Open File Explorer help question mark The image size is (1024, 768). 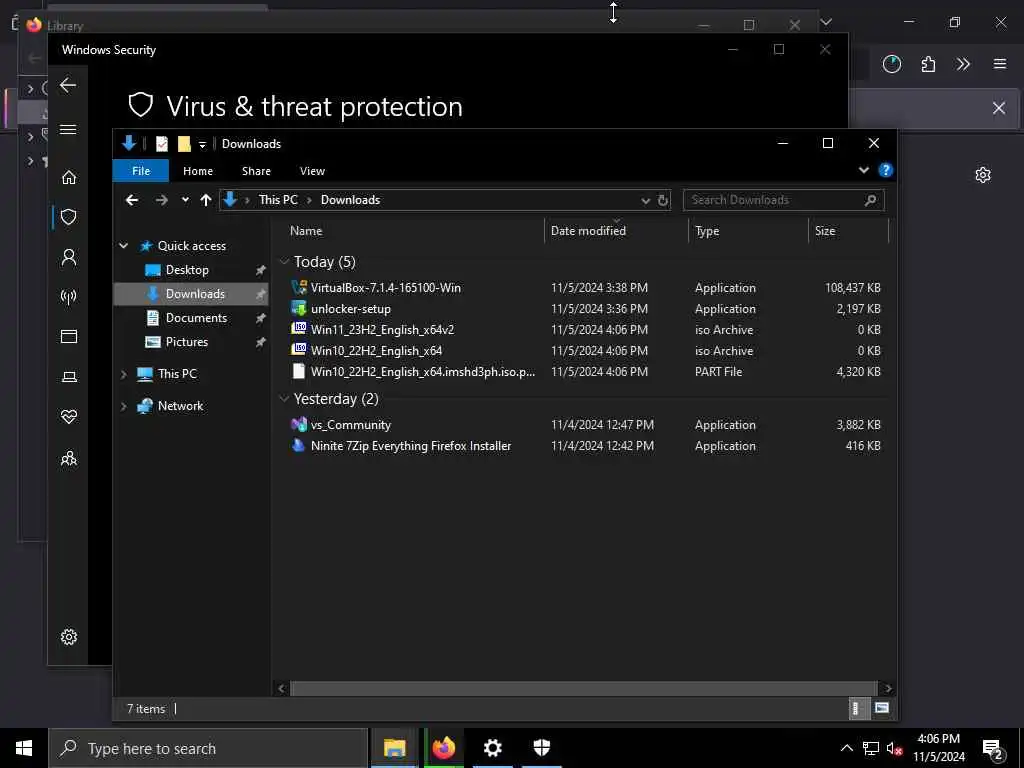[886, 170]
